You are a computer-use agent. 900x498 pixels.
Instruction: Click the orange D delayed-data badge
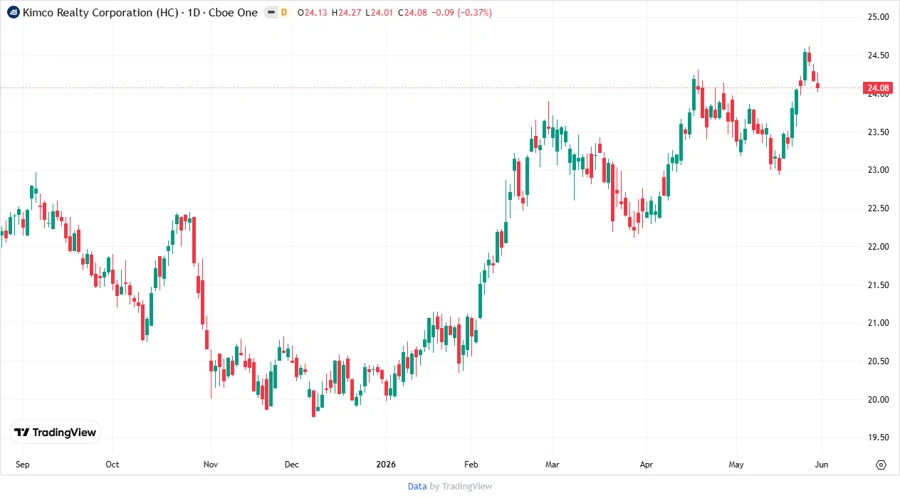(x=284, y=13)
